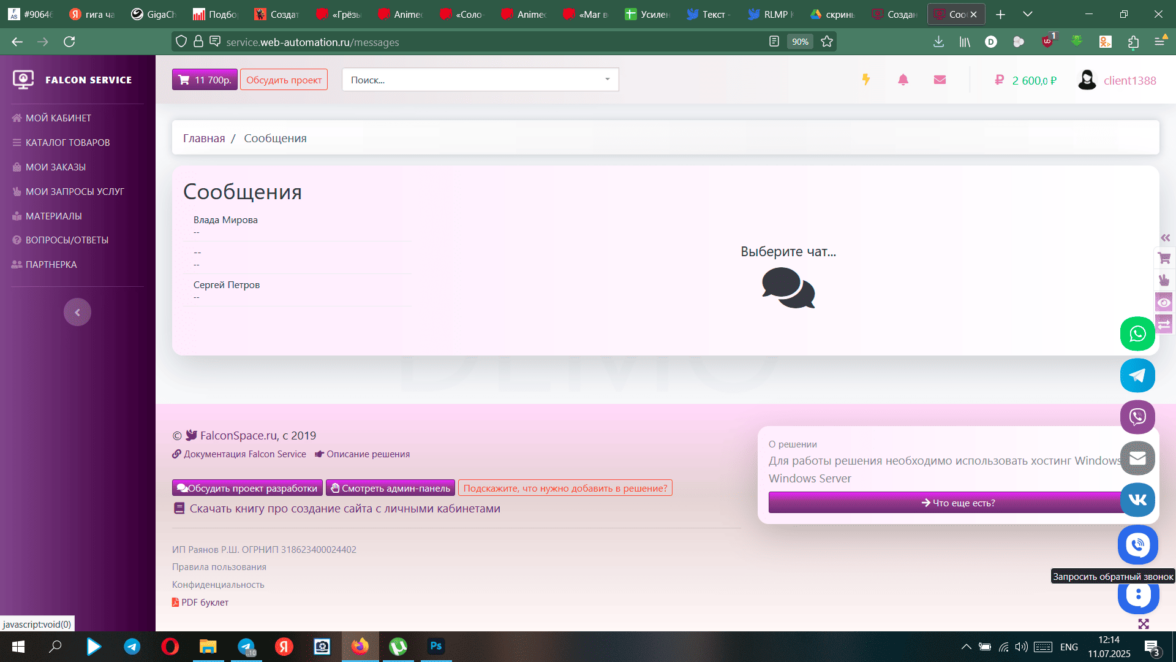Viewport: 1176px width, 662px height.
Task: Open the PDF буклет link
Action: pos(200,602)
